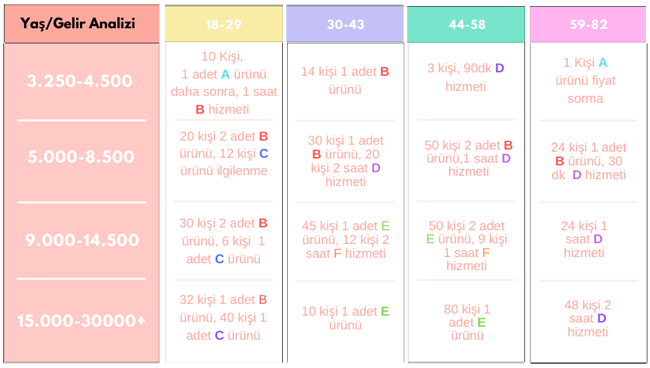Click cell '32 kişi 1 adet B ürünü, 40 kişi'
This screenshot has width=650, height=368.
click(223, 317)
